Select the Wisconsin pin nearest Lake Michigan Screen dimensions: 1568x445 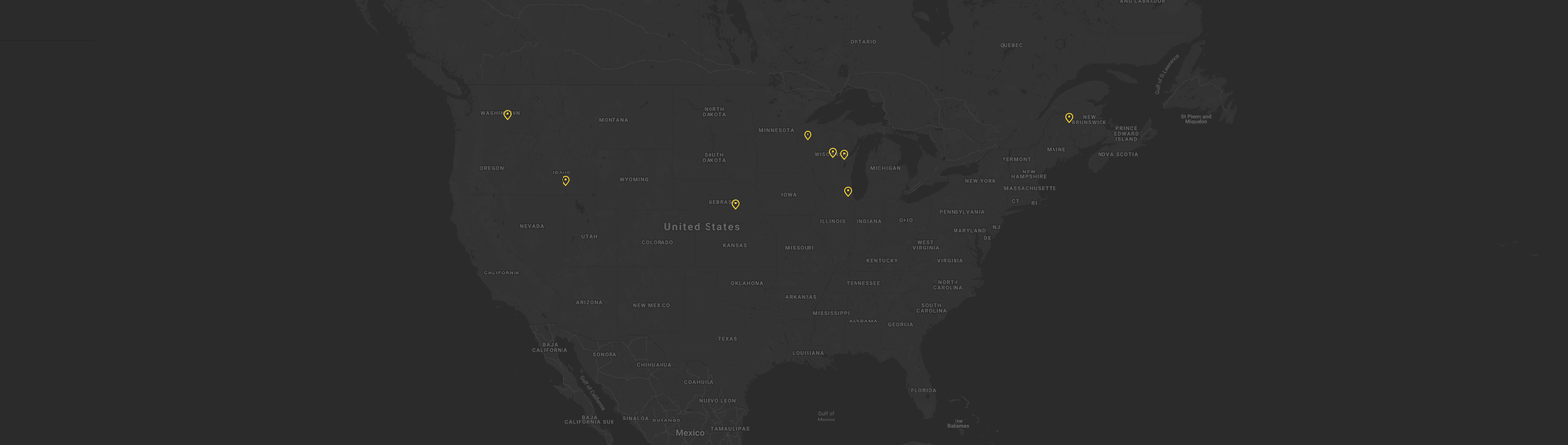coord(844,155)
